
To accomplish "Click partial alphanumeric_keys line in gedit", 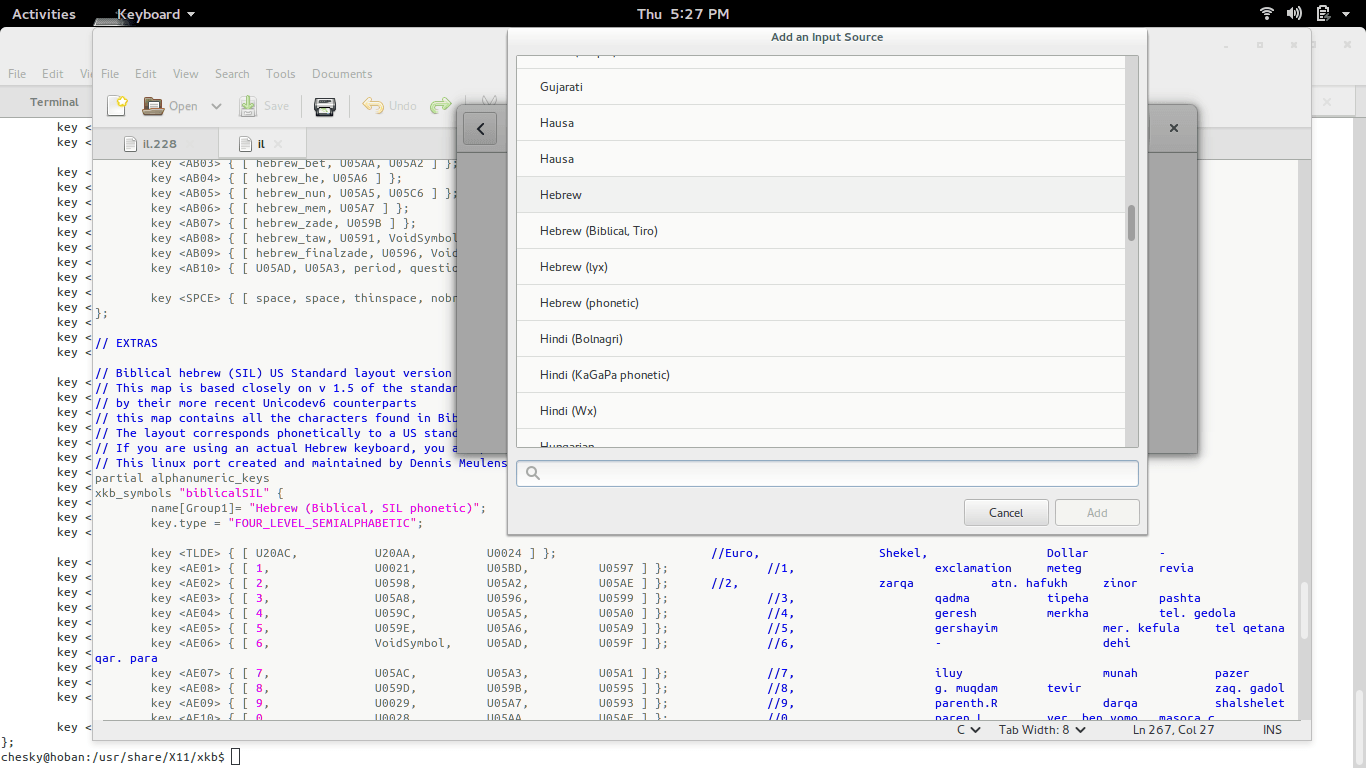I will [182, 478].
